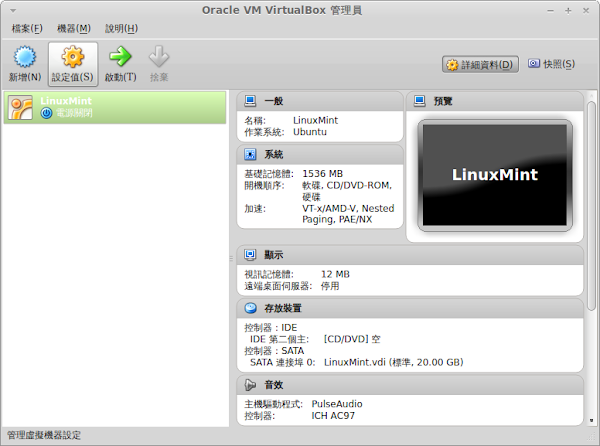
Task: Click the Display (顯示) section header title
Action: point(274,255)
